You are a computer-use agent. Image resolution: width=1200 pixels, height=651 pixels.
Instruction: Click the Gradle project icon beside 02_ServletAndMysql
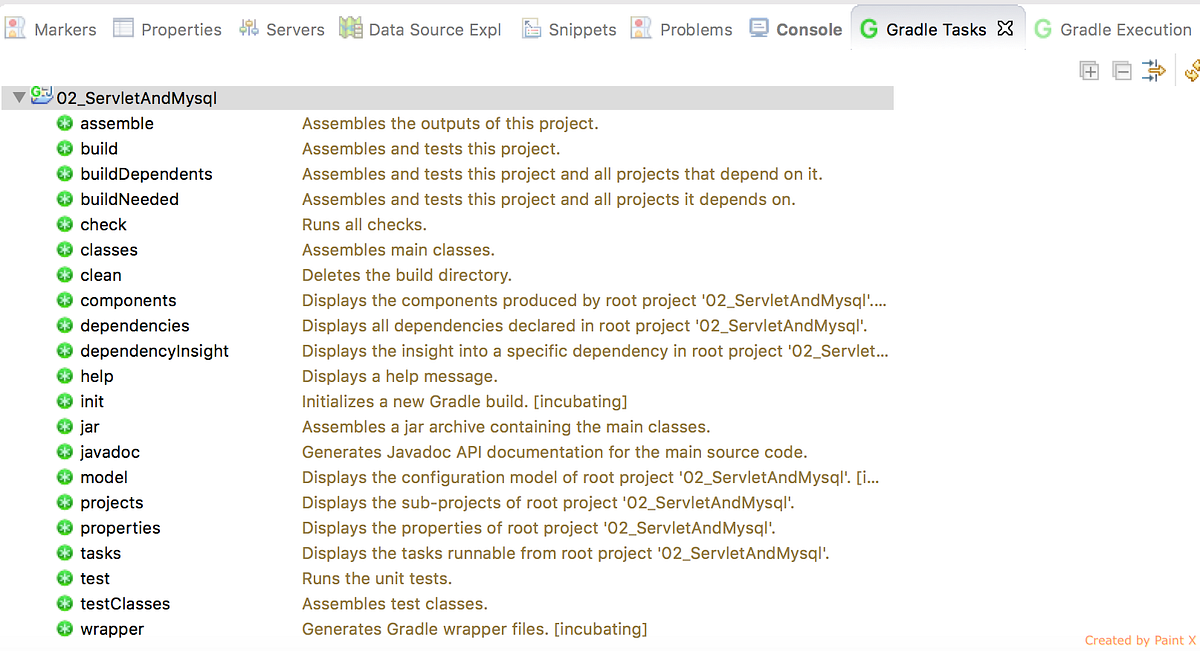[41, 96]
